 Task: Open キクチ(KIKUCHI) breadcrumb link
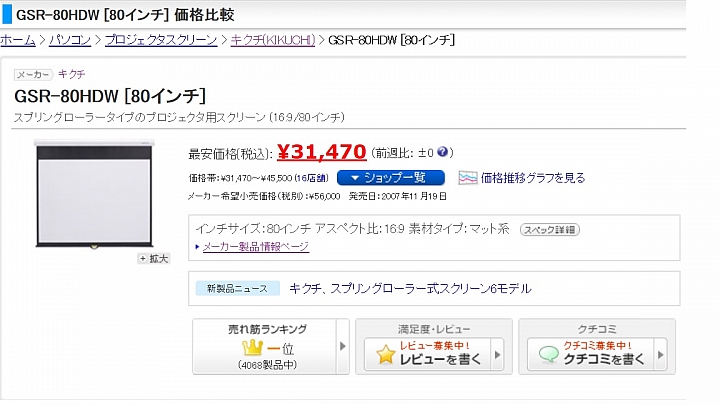(x=272, y=40)
